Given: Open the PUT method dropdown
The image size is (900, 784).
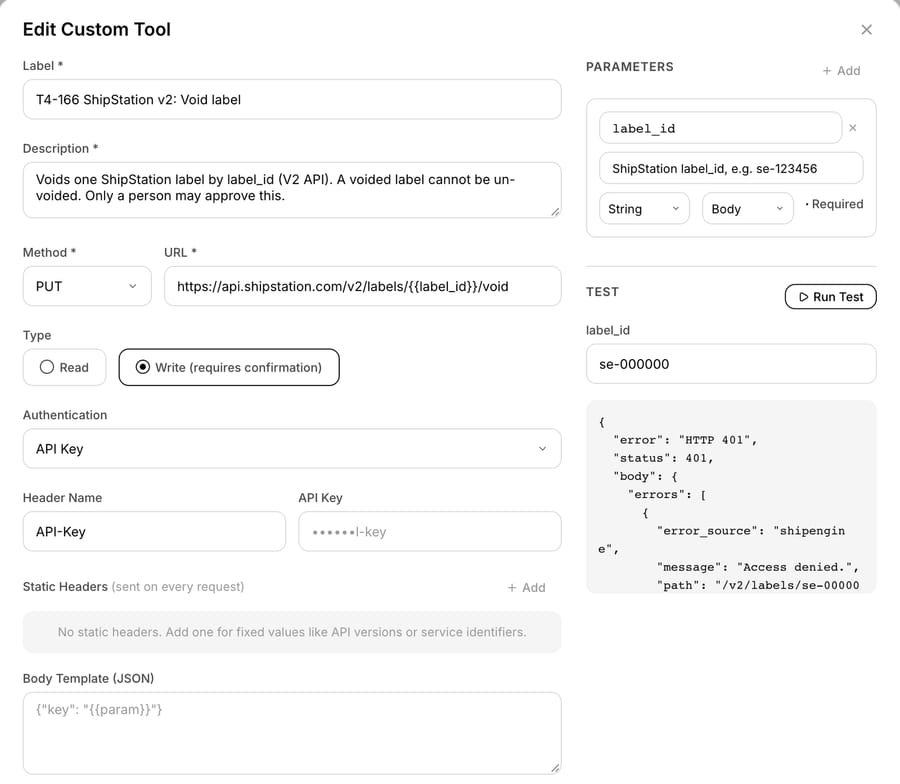Looking at the screenshot, I should coord(87,286).
